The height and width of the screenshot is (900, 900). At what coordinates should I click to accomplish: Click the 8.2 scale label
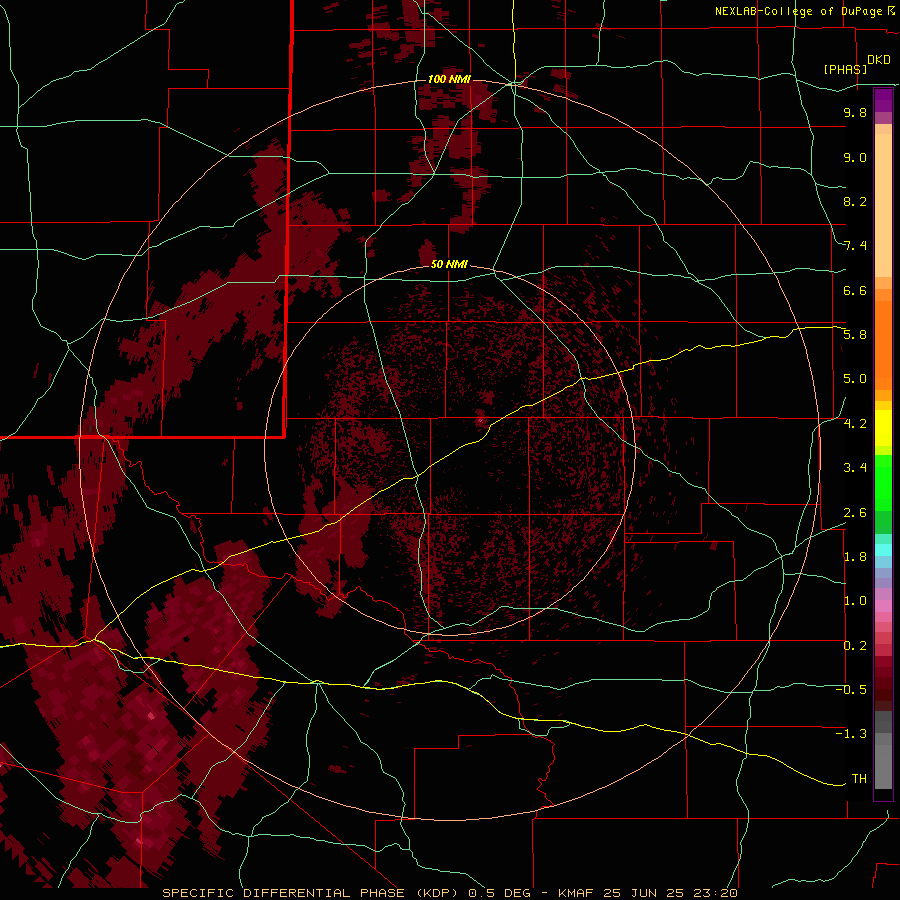pyautogui.click(x=855, y=201)
